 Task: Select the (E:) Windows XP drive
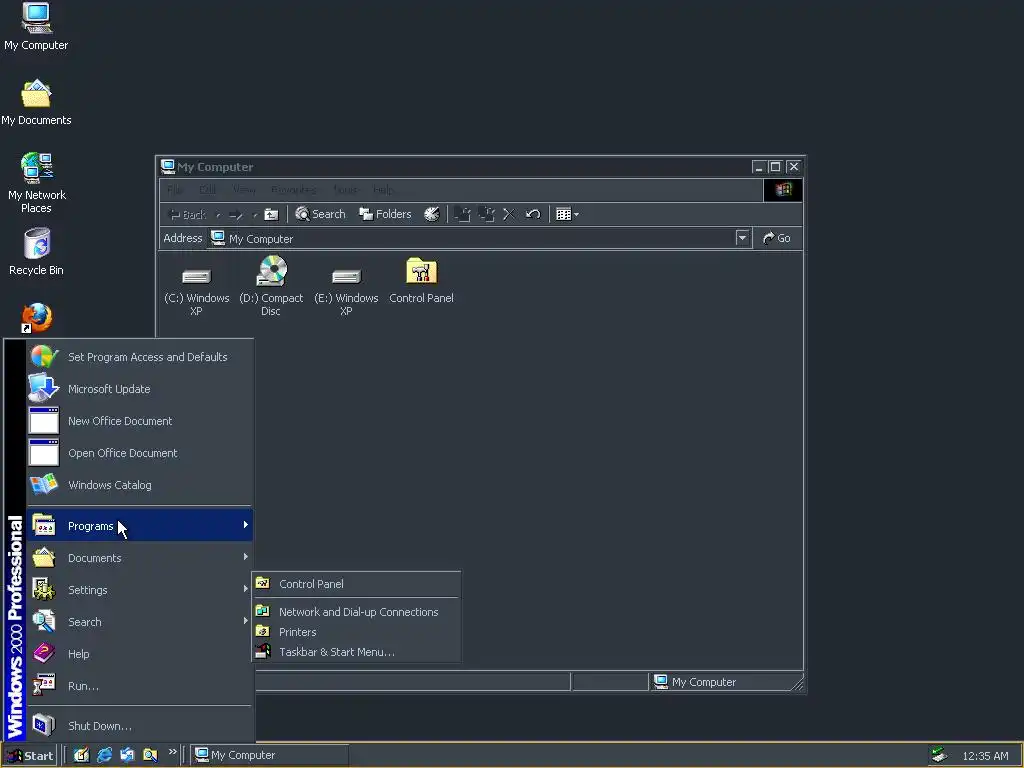tap(346, 287)
